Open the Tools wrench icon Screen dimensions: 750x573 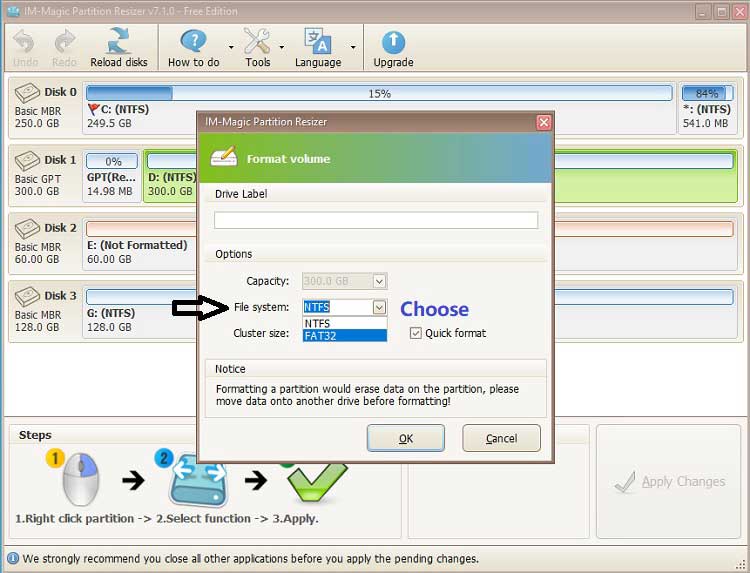click(257, 41)
